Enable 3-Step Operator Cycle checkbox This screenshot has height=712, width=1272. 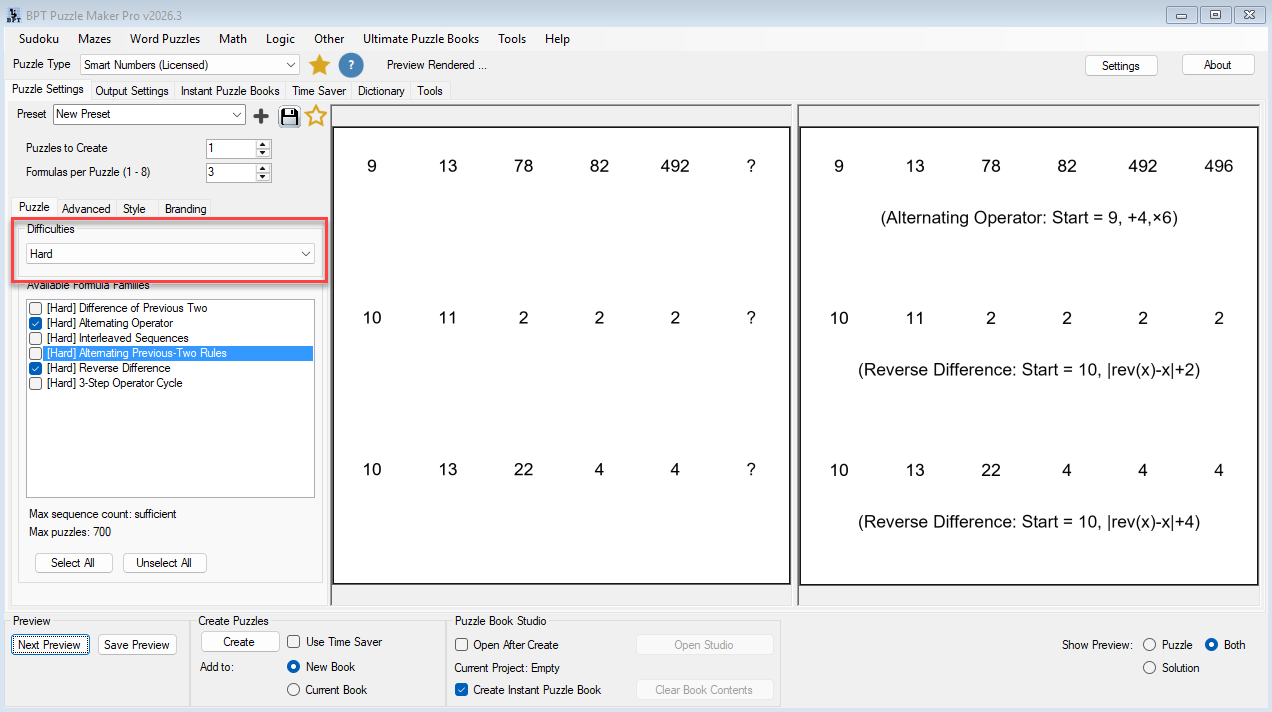tap(36, 383)
